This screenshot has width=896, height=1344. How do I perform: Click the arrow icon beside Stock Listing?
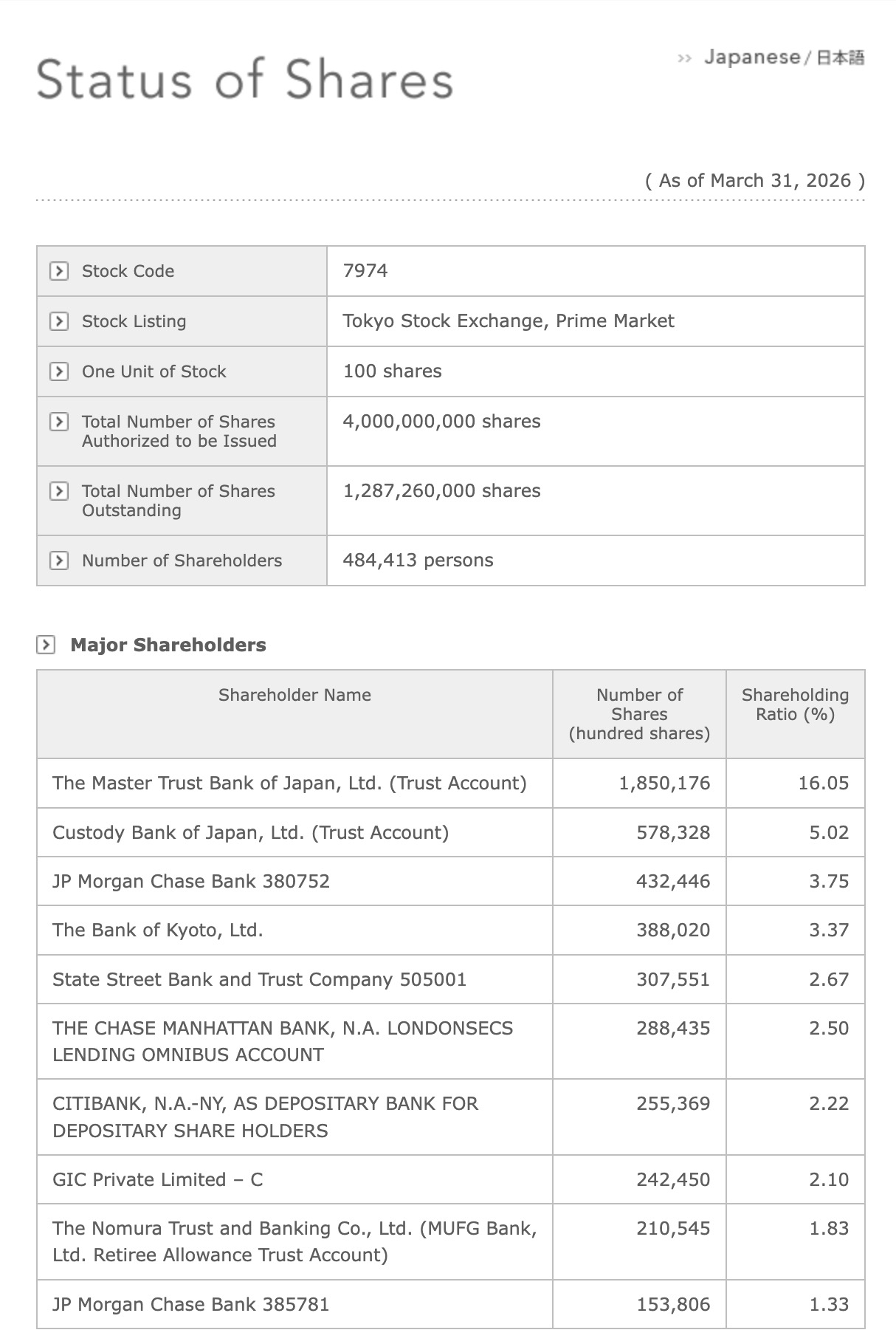click(x=59, y=321)
